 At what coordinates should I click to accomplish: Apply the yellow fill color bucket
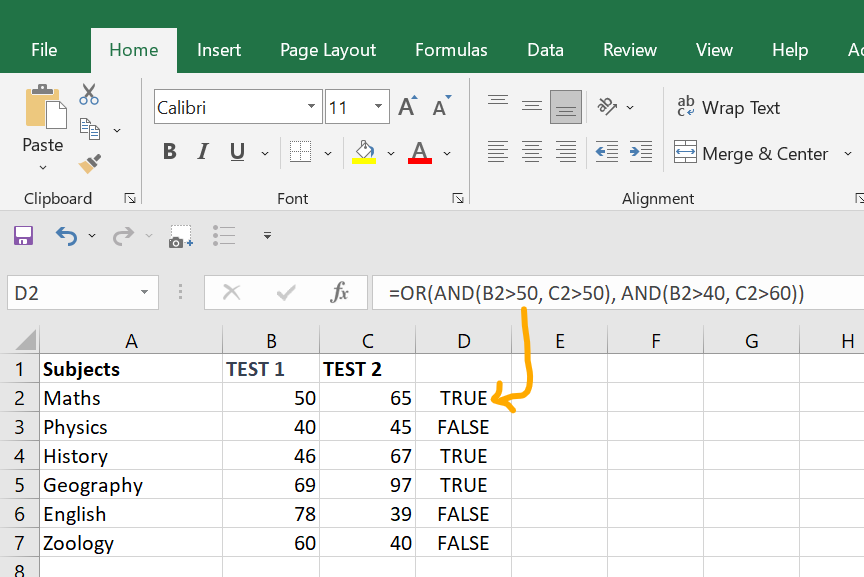pos(363,152)
